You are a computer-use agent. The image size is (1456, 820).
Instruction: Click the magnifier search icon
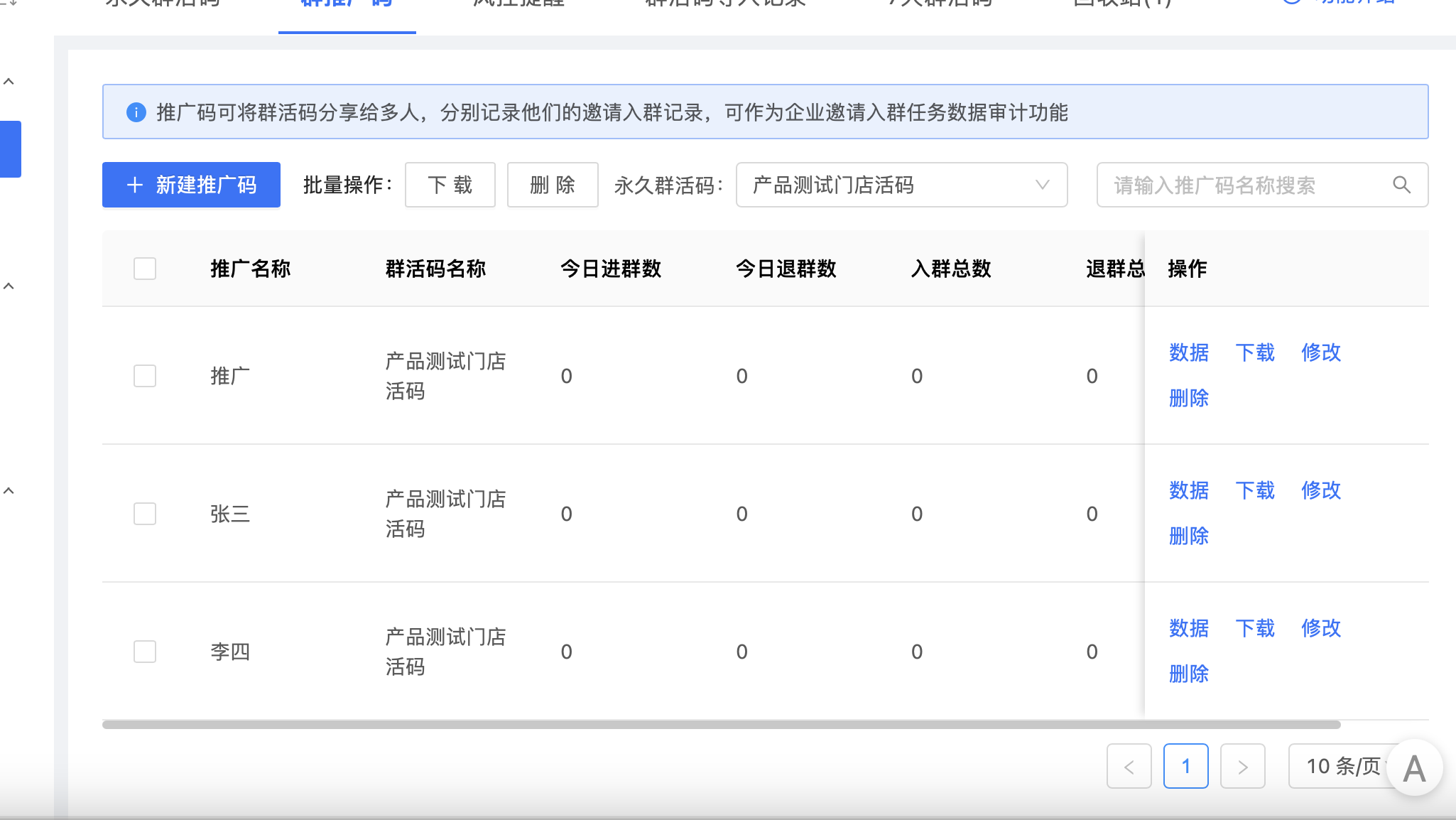pos(1401,185)
